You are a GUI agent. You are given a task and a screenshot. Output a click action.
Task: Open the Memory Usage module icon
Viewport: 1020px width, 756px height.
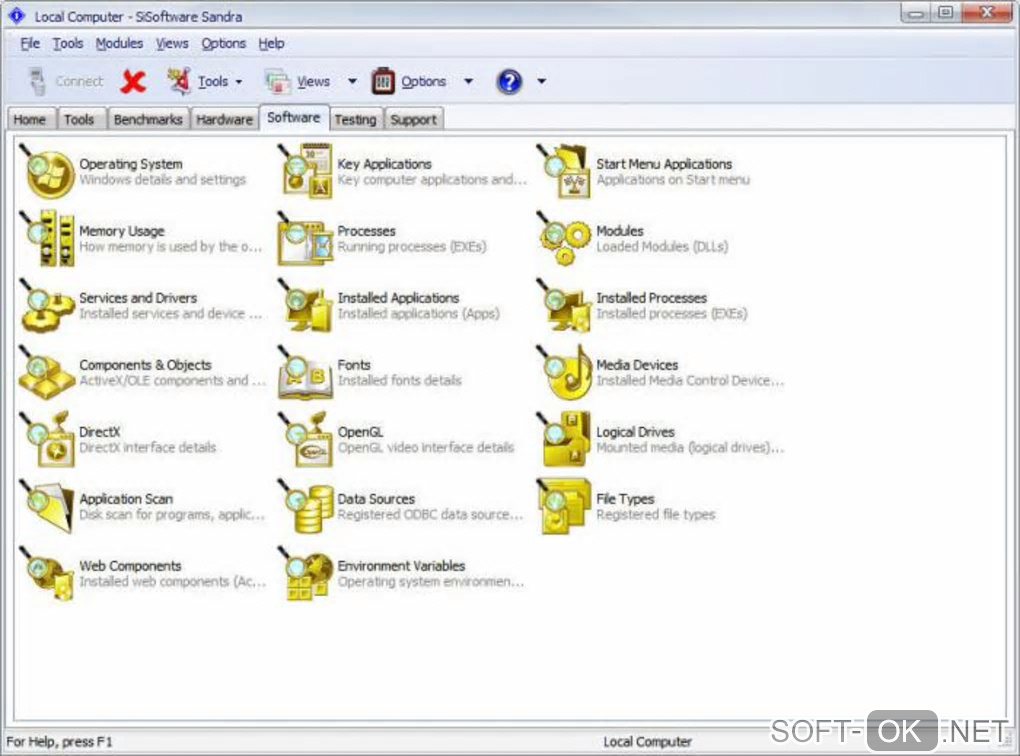[x=47, y=239]
